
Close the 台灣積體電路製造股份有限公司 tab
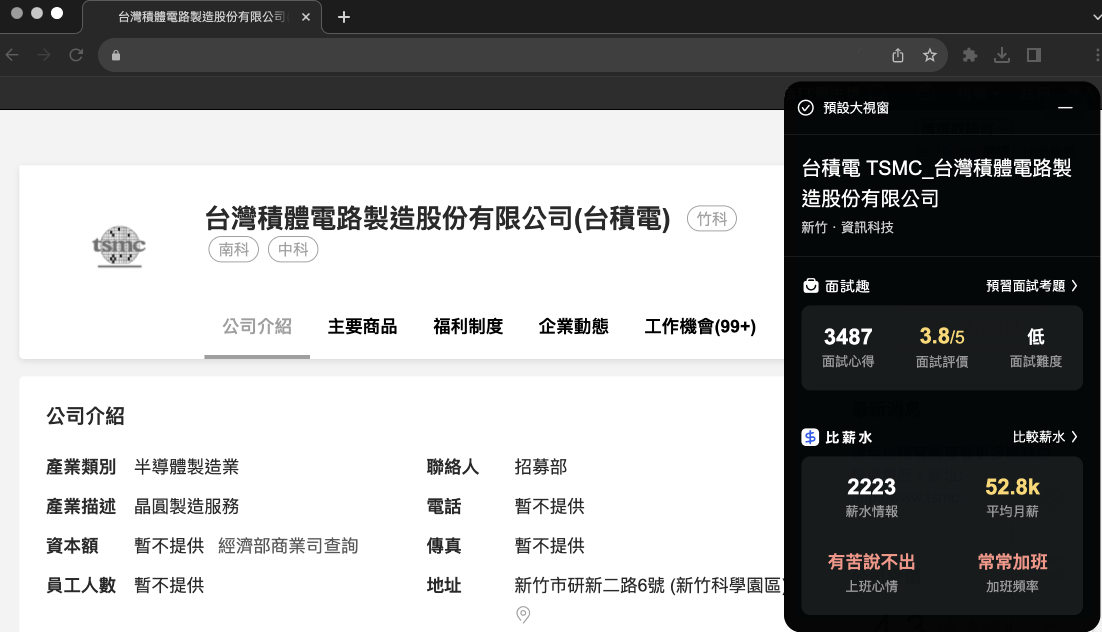pos(306,17)
